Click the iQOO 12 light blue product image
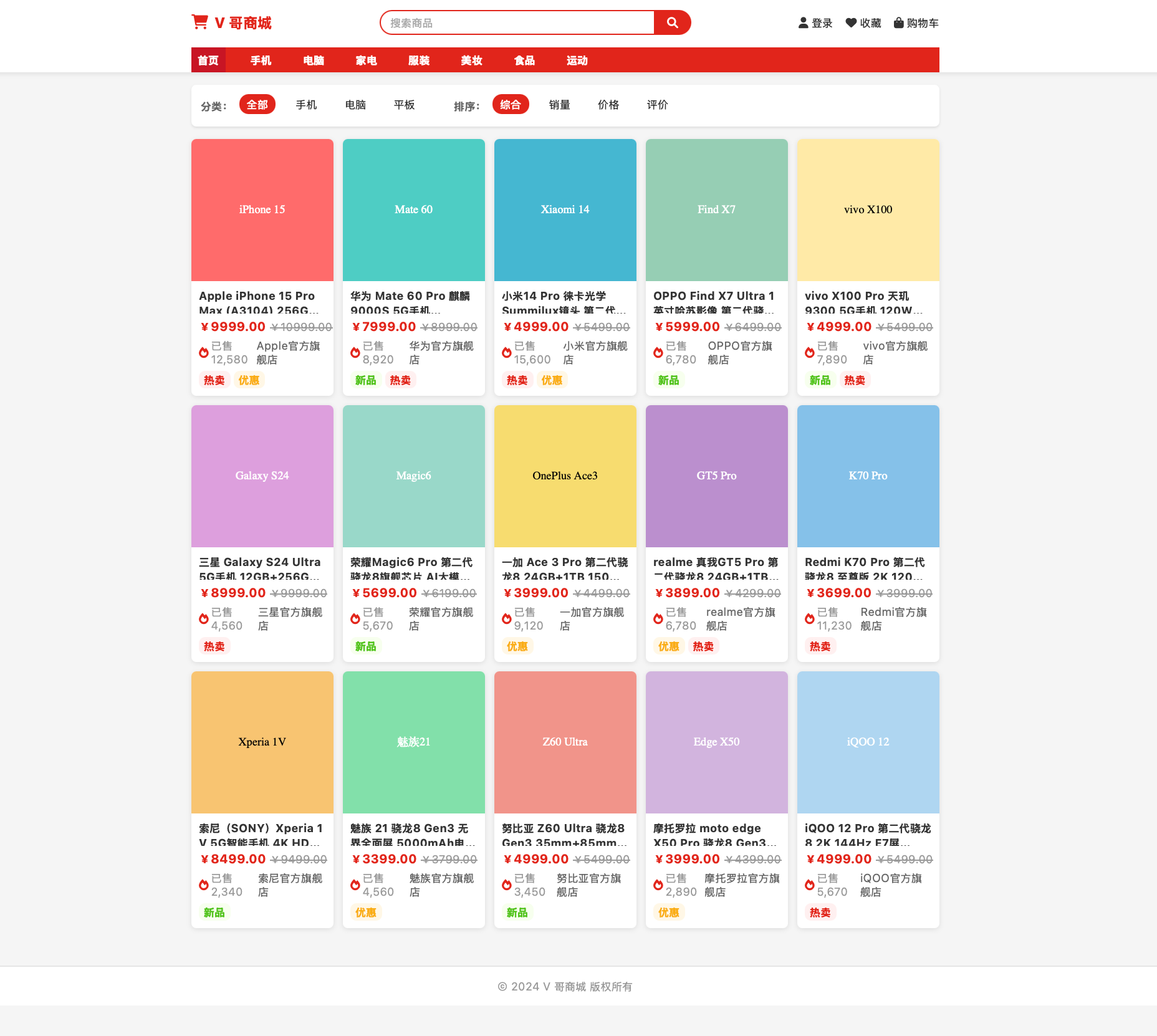The width and height of the screenshot is (1157, 1036). click(868, 742)
